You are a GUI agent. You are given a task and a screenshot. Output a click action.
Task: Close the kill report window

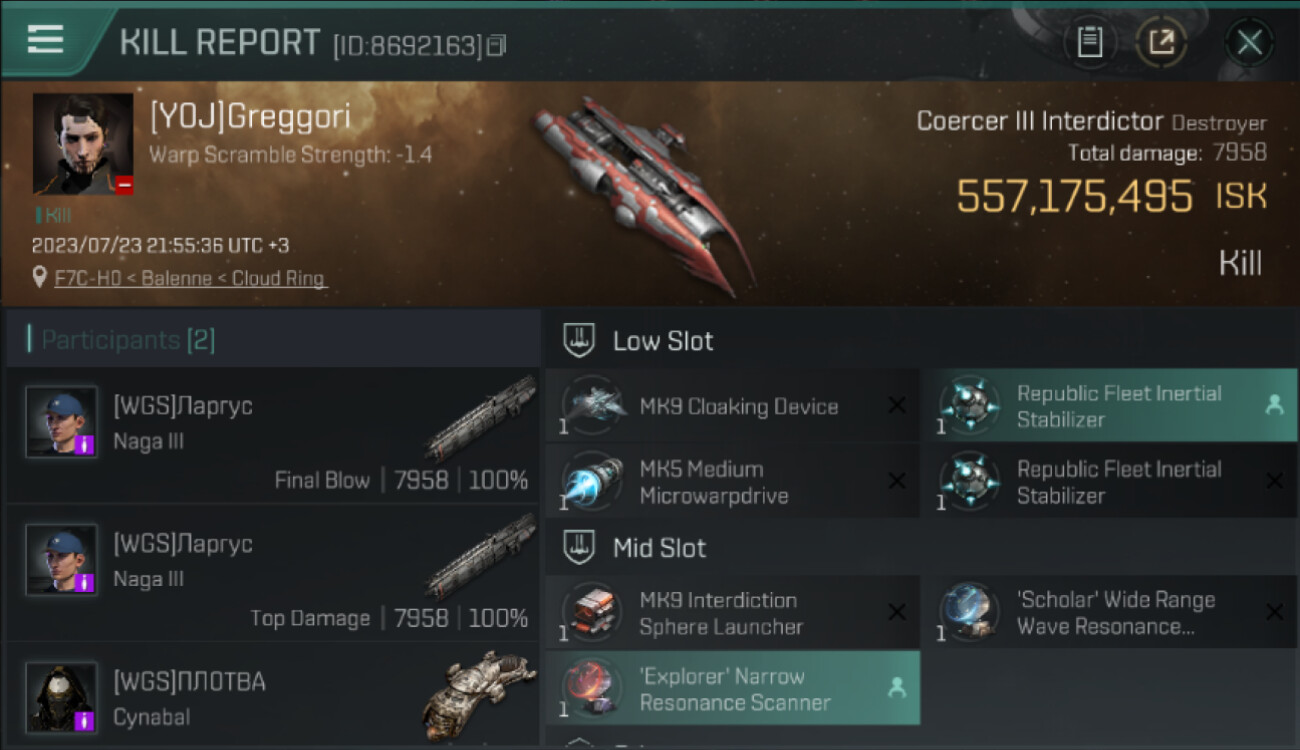click(x=1249, y=42)
